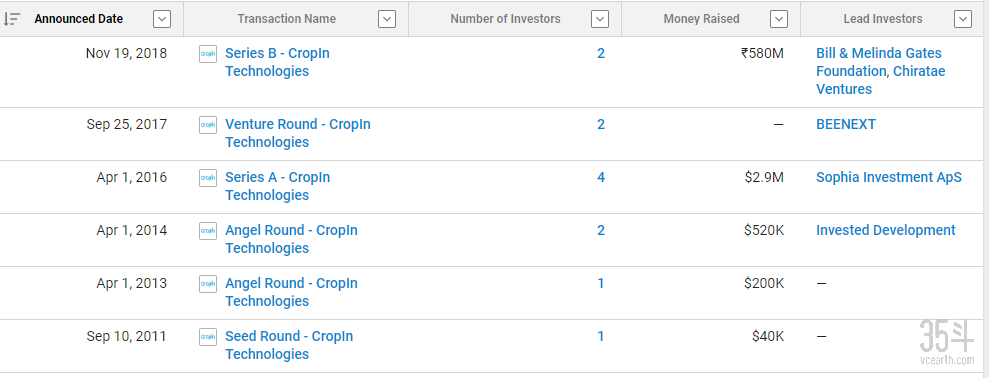Click the Invested Development investor link
989x378 pixels.
(886, 230)
